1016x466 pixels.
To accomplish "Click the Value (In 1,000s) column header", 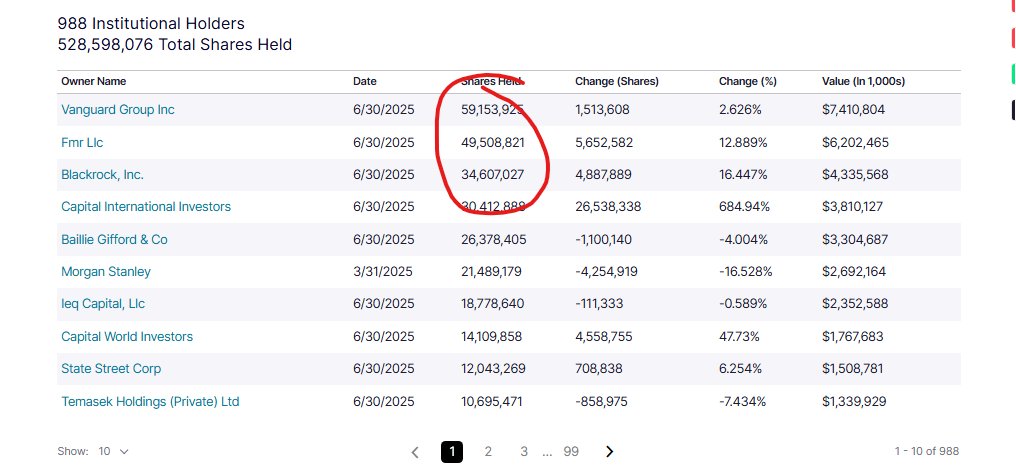I will 864,82.
